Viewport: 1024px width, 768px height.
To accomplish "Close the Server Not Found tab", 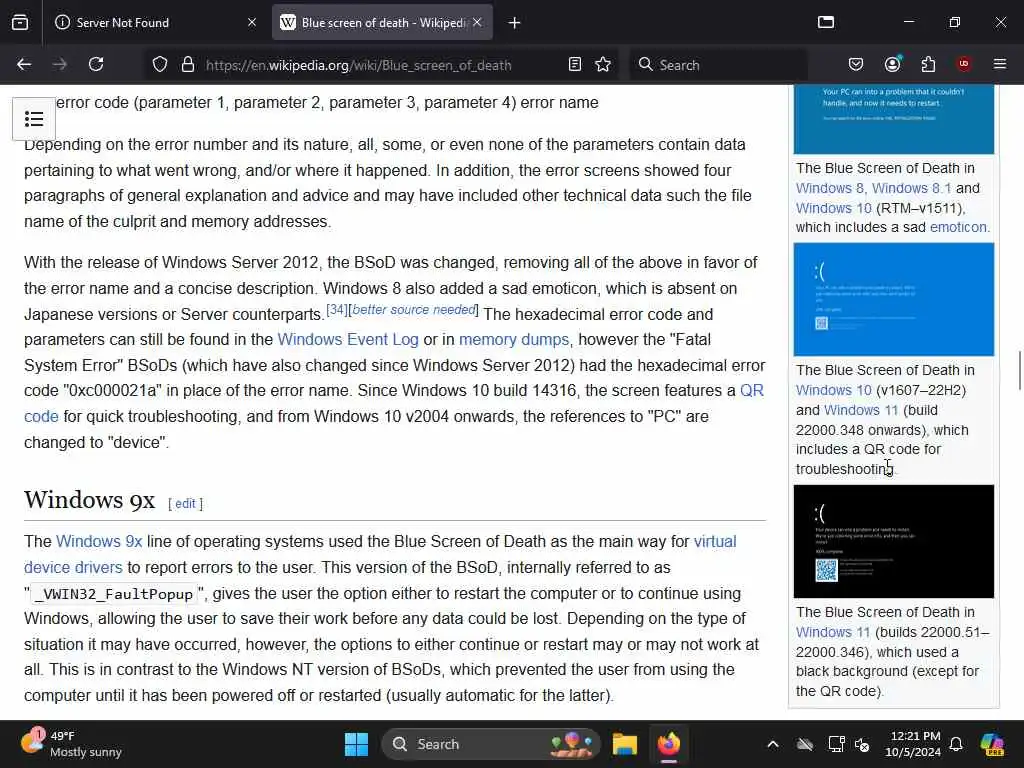I will (252, 23).
